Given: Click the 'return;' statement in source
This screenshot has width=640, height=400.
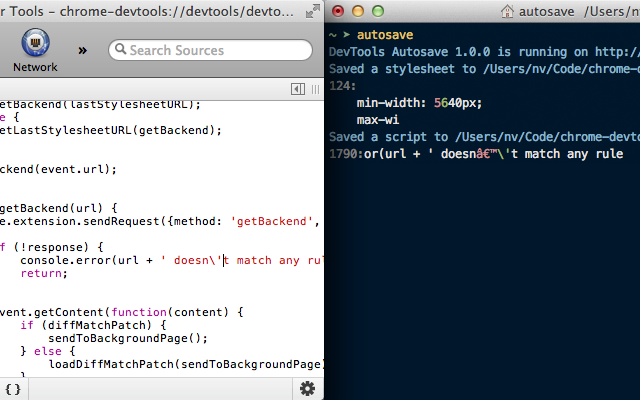Looking at the screenshot, I should (44, 273).
